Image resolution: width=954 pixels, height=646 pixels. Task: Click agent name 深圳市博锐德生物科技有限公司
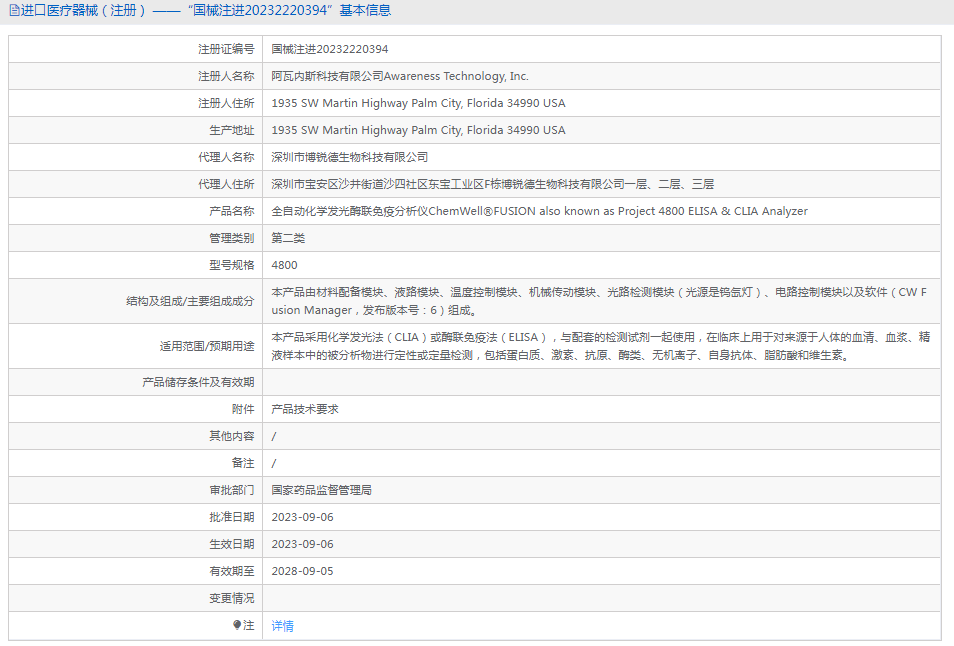pyautogui.click(x=349, y=157)
